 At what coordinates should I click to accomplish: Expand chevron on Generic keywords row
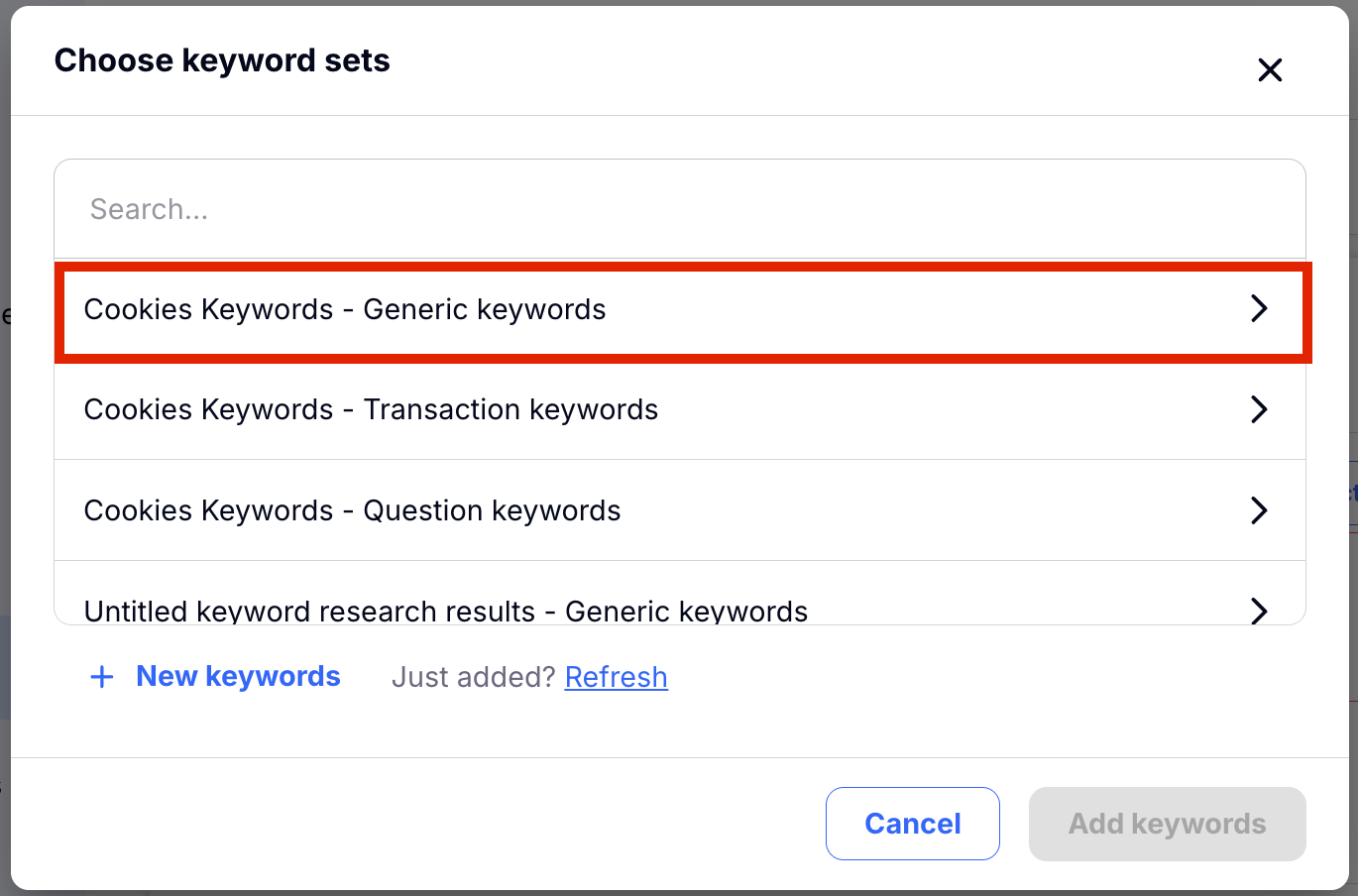pos(1259,309)
